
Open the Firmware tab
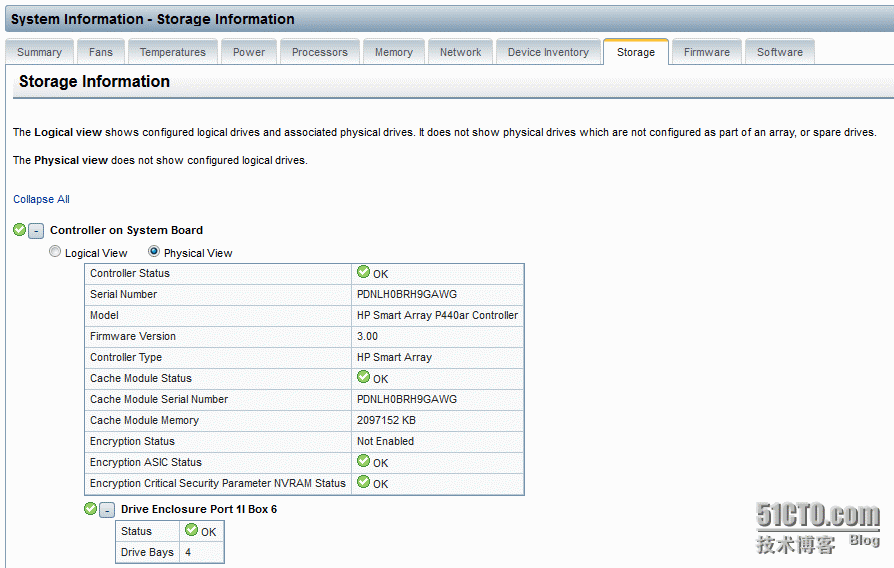click(x=707, y=52)
